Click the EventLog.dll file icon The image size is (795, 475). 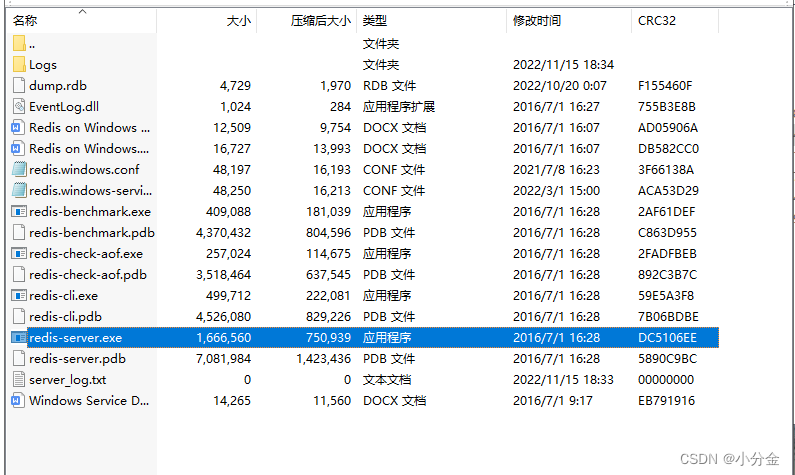point(19,106)
